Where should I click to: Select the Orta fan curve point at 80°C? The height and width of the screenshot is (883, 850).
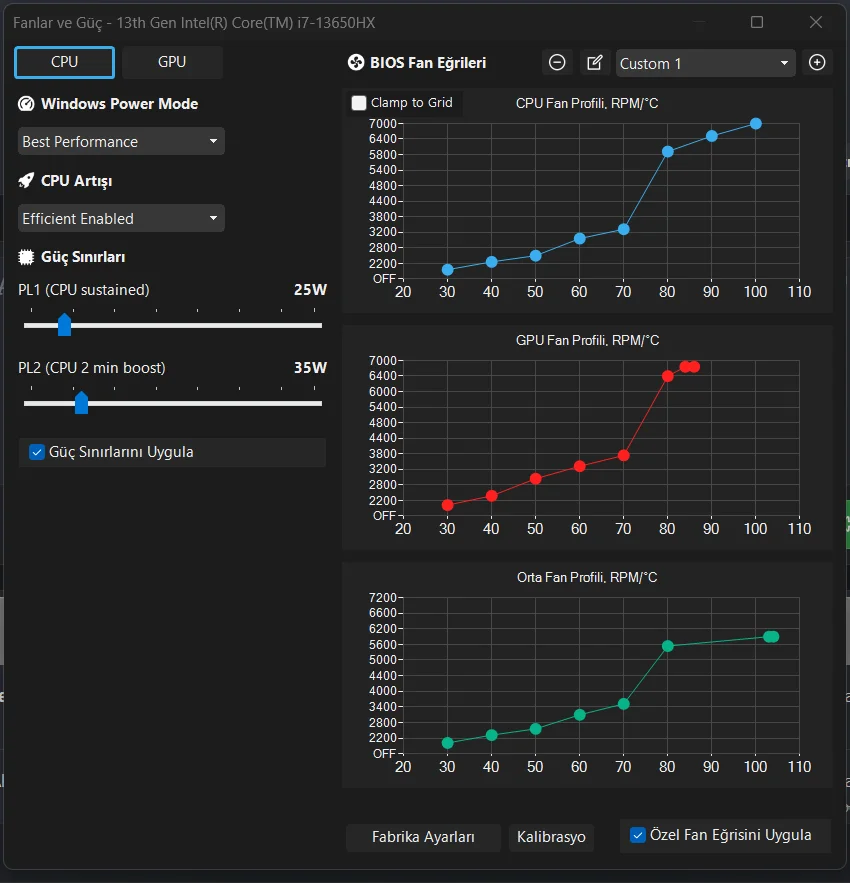667,646
